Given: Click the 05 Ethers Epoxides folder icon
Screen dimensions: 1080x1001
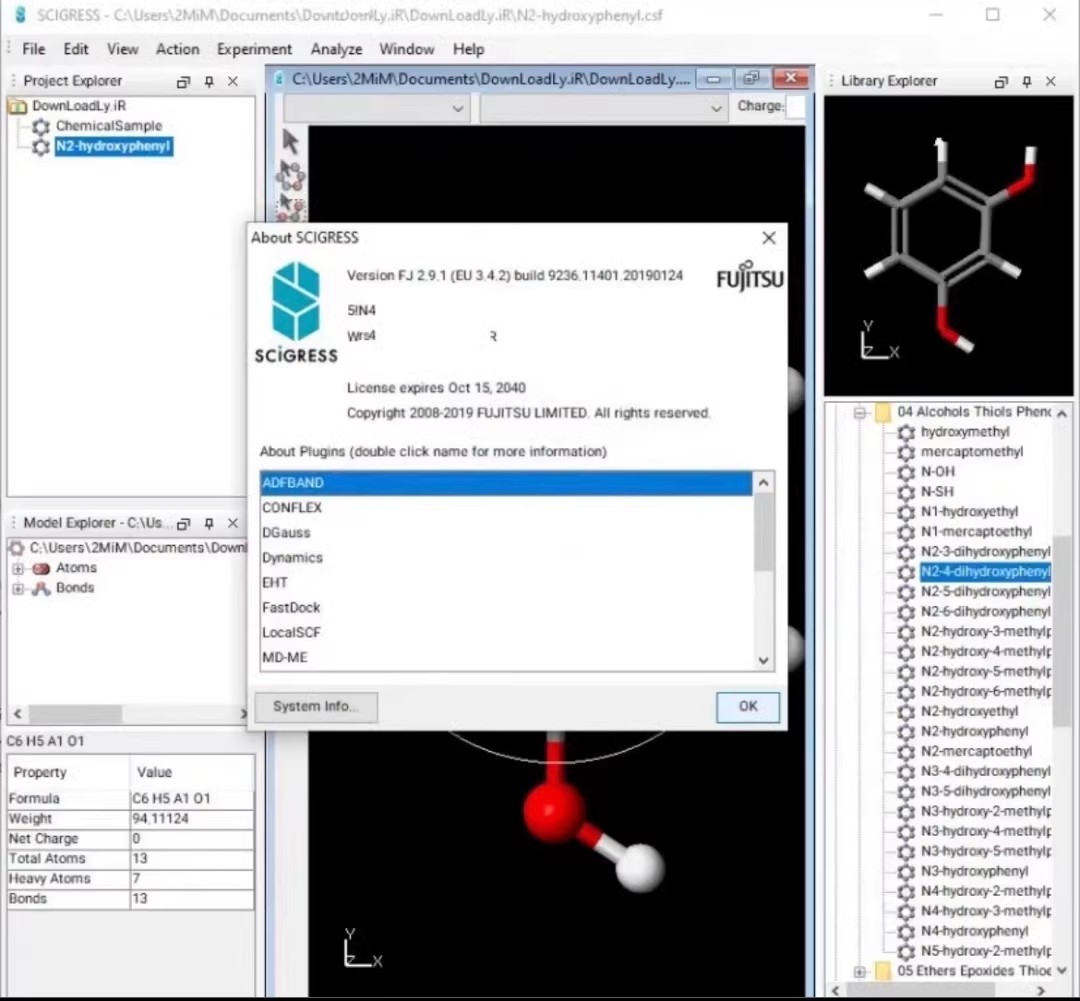Looking at the screenshot, I should pos(883,971).
